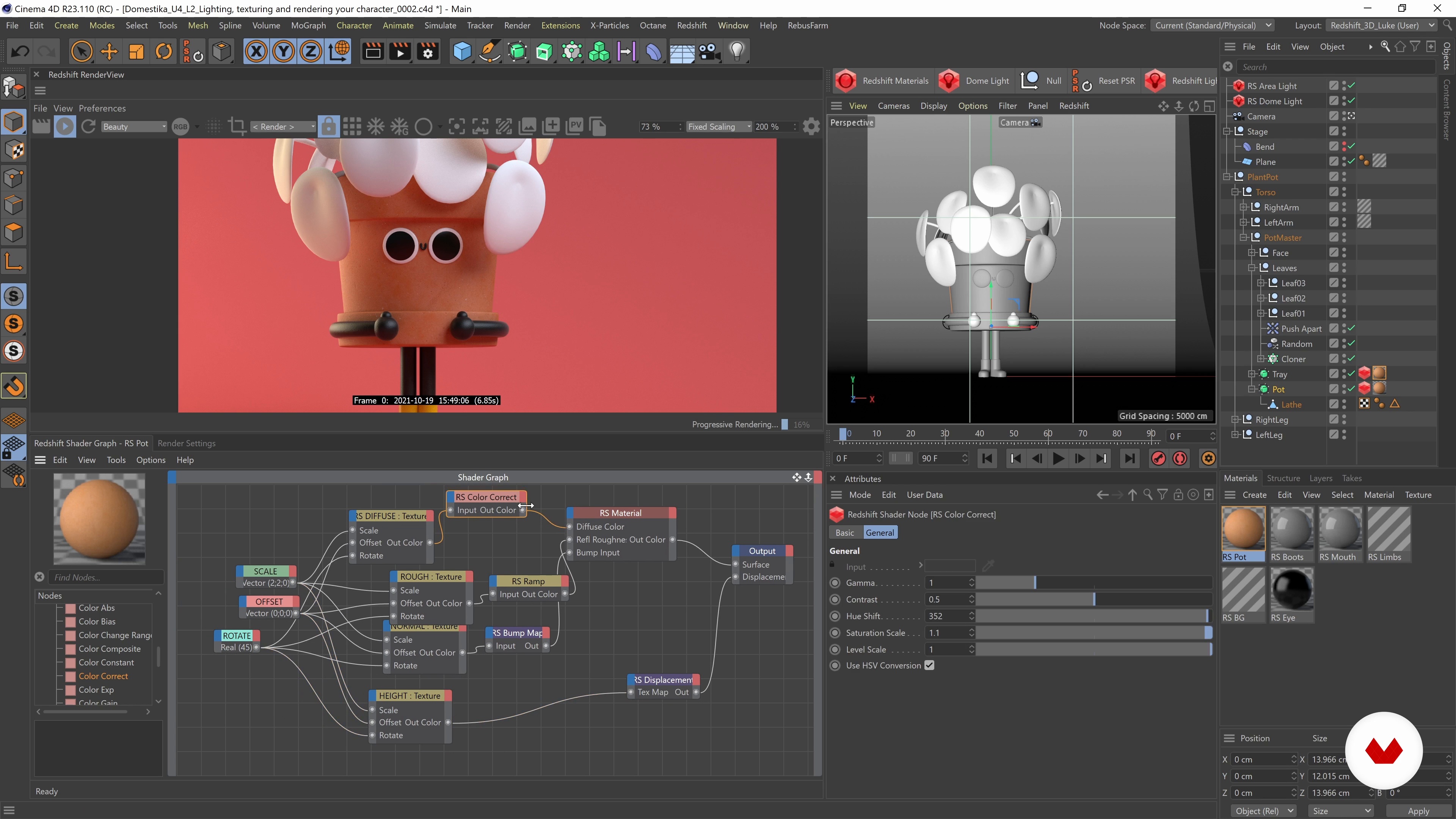Toggle Hue Shift keyframe dot

pyautogui.click(x=835, y=616)
